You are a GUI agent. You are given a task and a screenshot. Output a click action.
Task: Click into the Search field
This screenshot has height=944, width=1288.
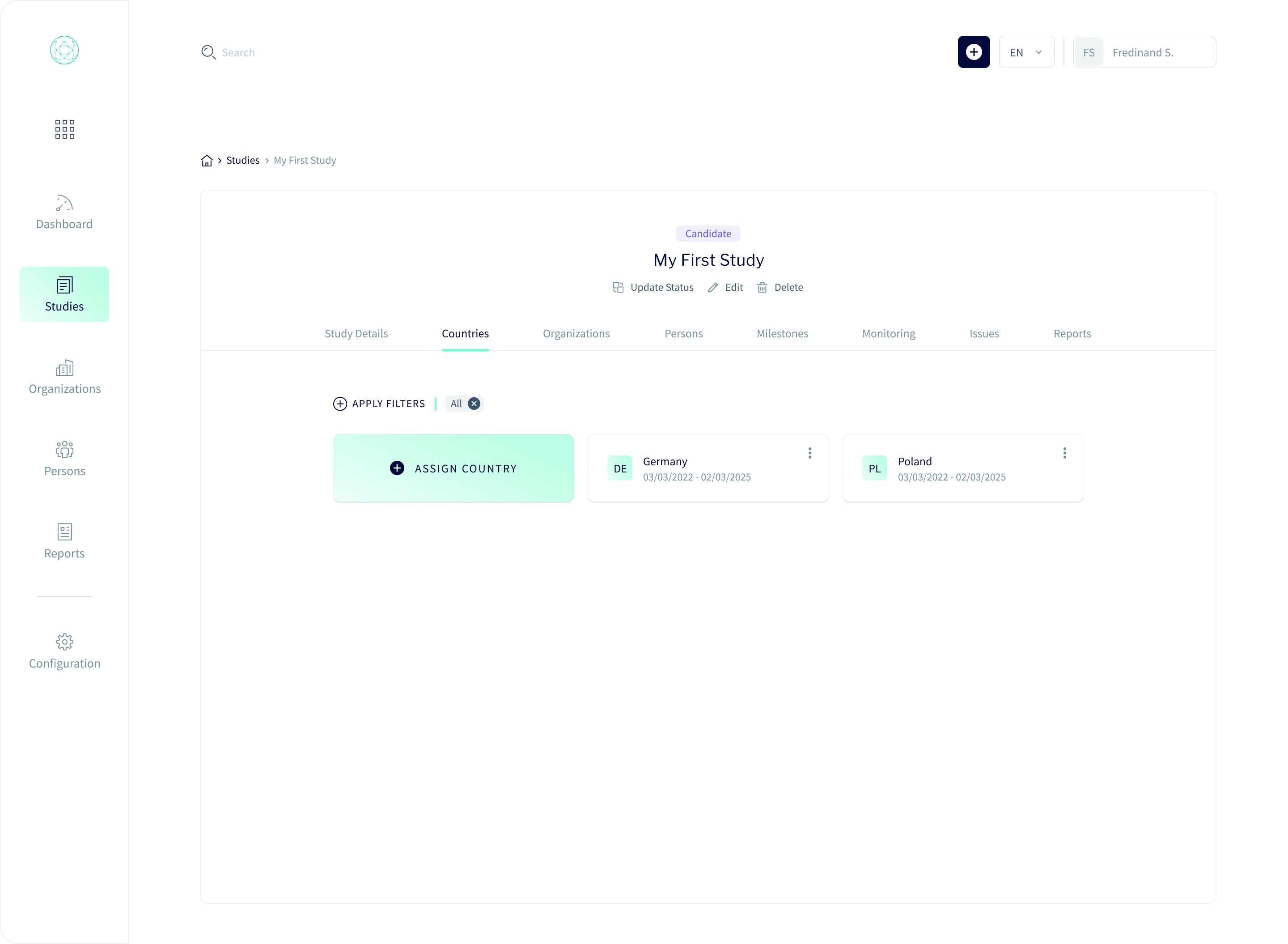(x=237, y=53)
